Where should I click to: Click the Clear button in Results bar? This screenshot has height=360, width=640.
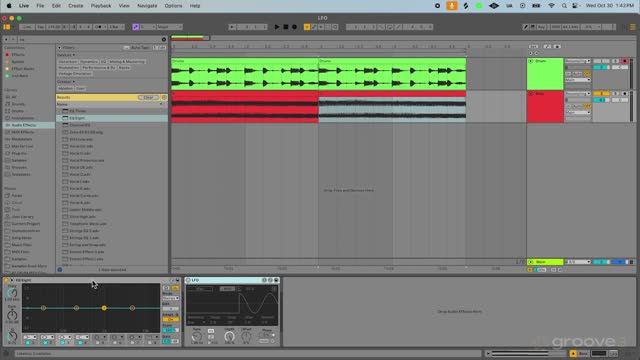pyautogui.click(x=148, y=98)
